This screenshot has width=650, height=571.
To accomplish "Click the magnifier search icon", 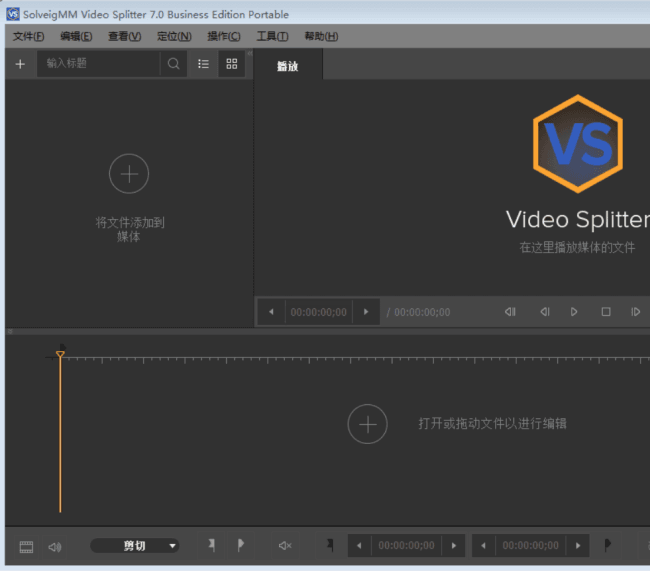I will click(x=173, y=63).
